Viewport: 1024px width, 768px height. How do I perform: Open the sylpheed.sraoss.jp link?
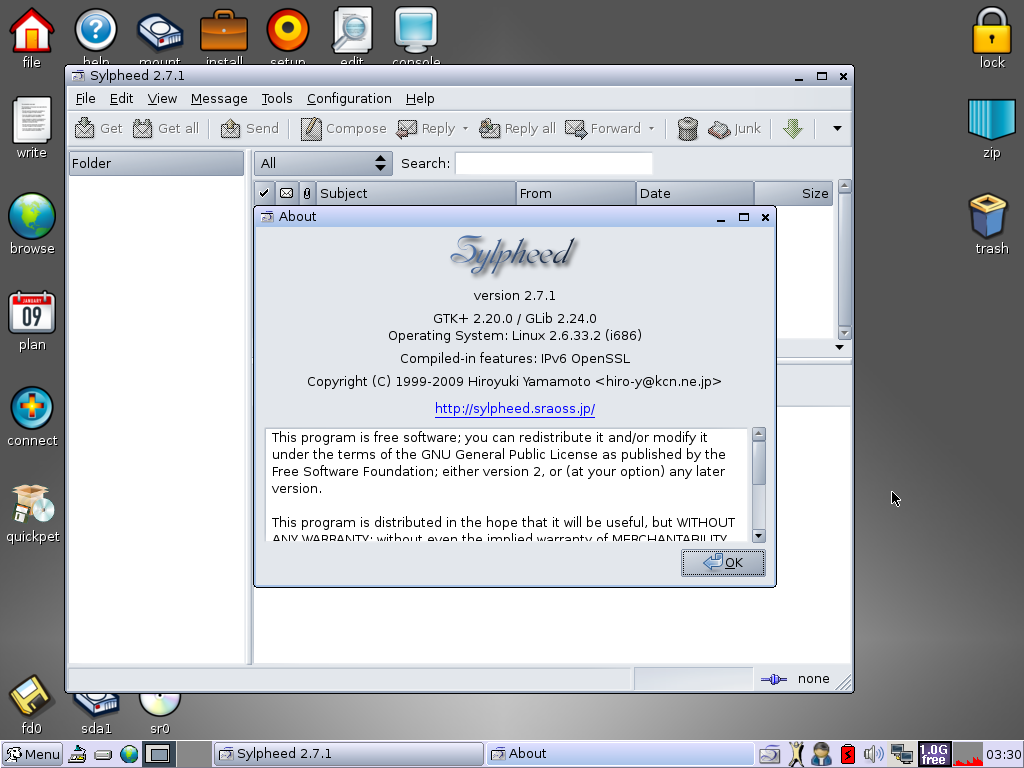pos(515,409)
